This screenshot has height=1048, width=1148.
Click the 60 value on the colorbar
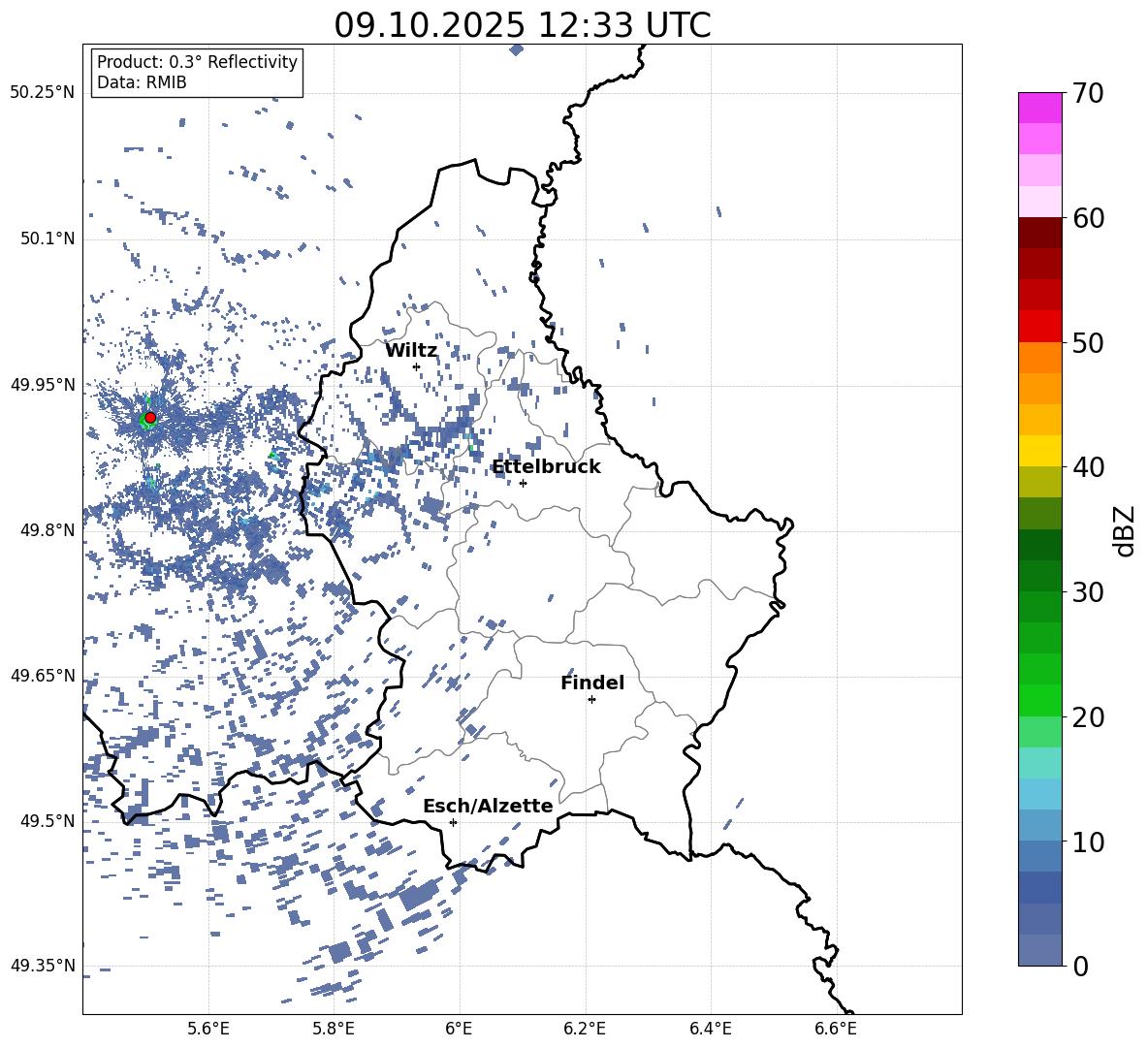click(x=1088, y=218)
